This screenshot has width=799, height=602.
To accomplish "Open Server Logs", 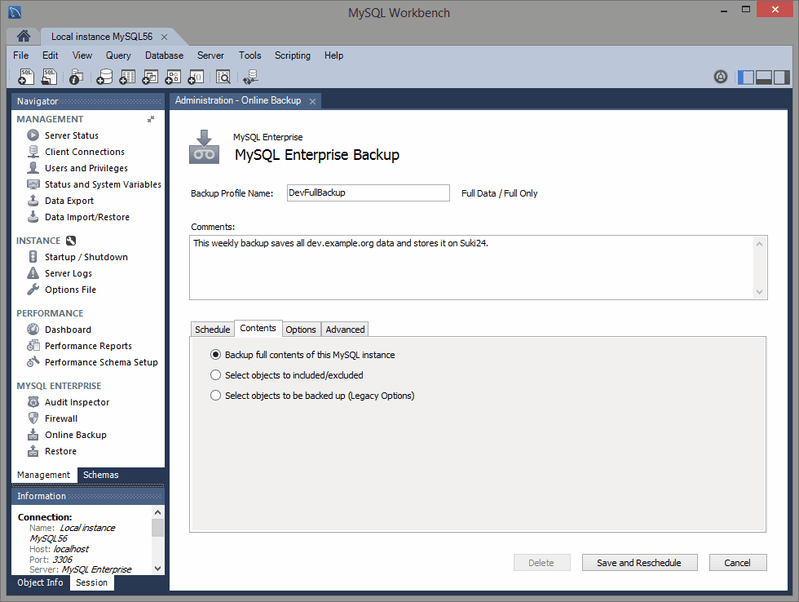I will pyautogui.click(x=68, y=273).
